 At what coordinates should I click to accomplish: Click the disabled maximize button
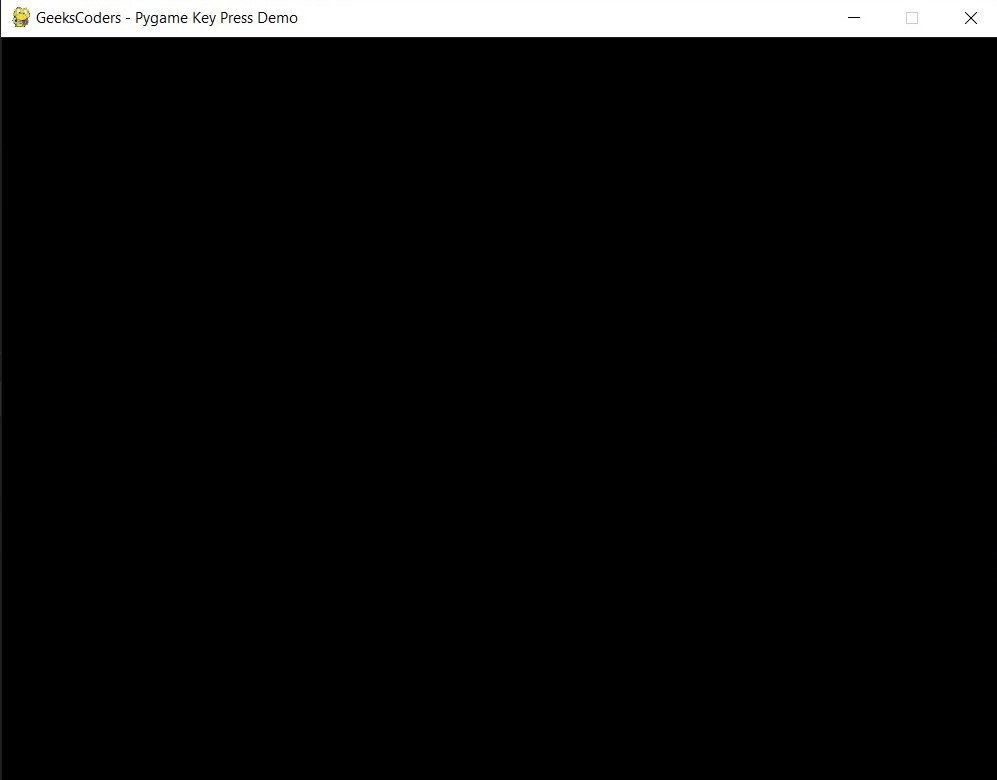(x=912, y=18)
